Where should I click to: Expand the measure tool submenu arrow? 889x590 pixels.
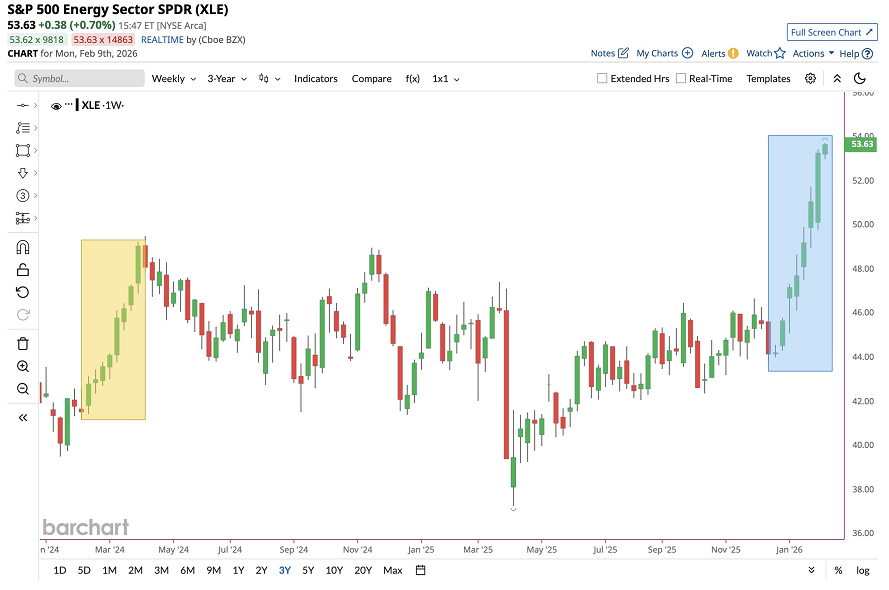[x=35, y=218]
